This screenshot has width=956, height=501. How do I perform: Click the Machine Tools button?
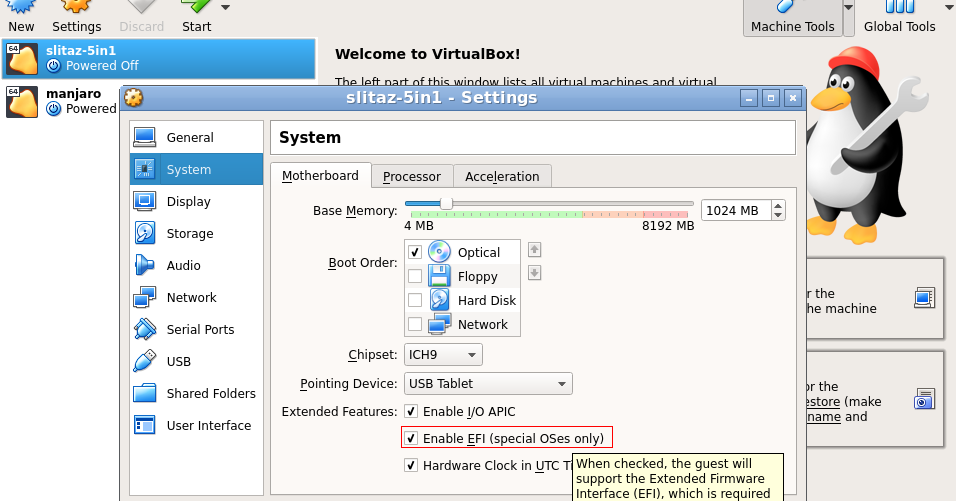pyautogui.click(x=793, y=17)
